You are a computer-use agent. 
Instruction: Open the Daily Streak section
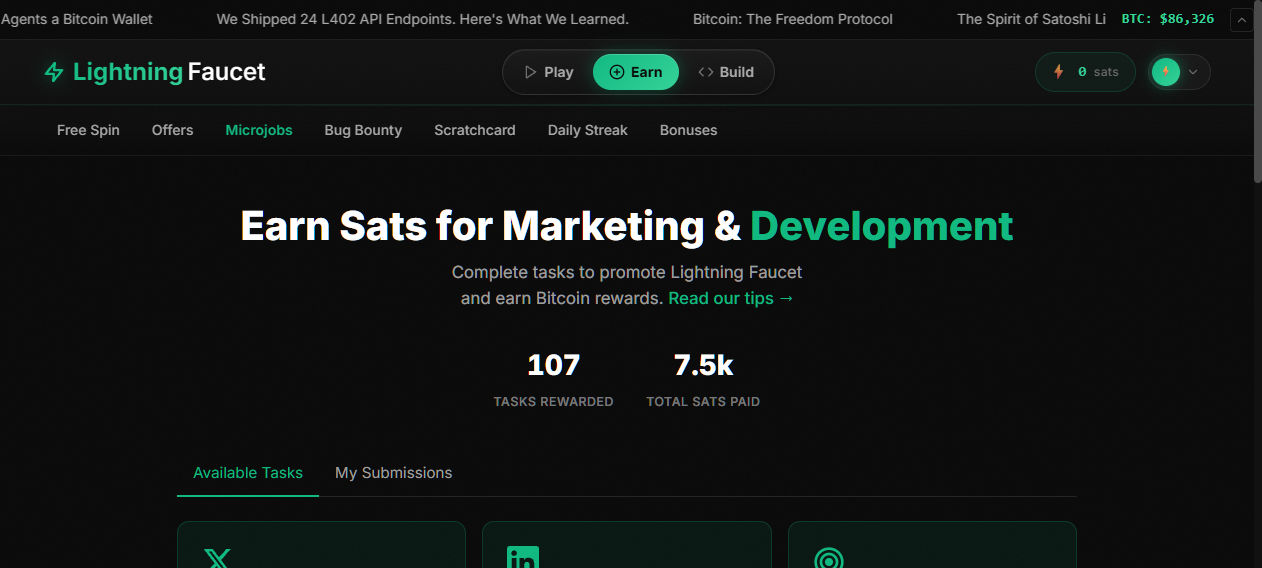click(588, 130)
